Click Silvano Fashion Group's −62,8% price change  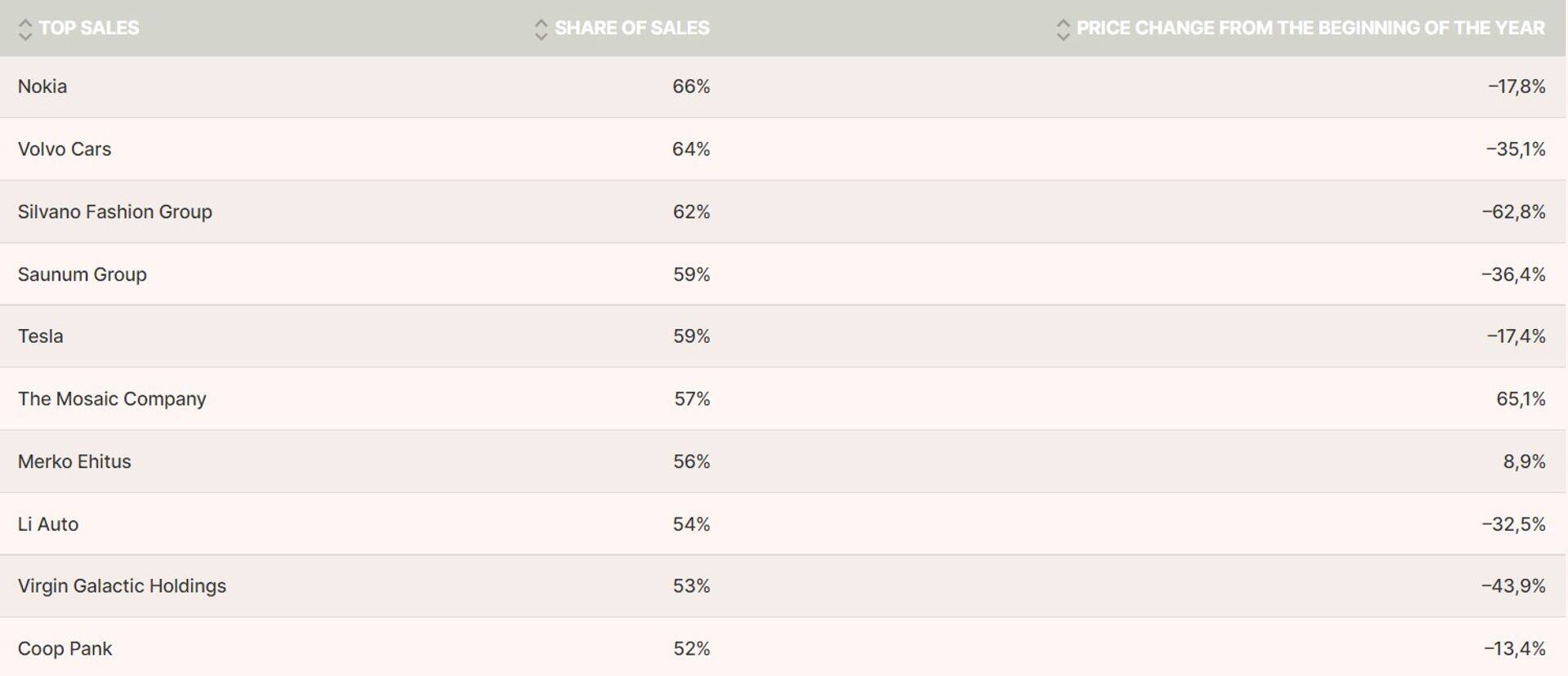pos(1513,212)
